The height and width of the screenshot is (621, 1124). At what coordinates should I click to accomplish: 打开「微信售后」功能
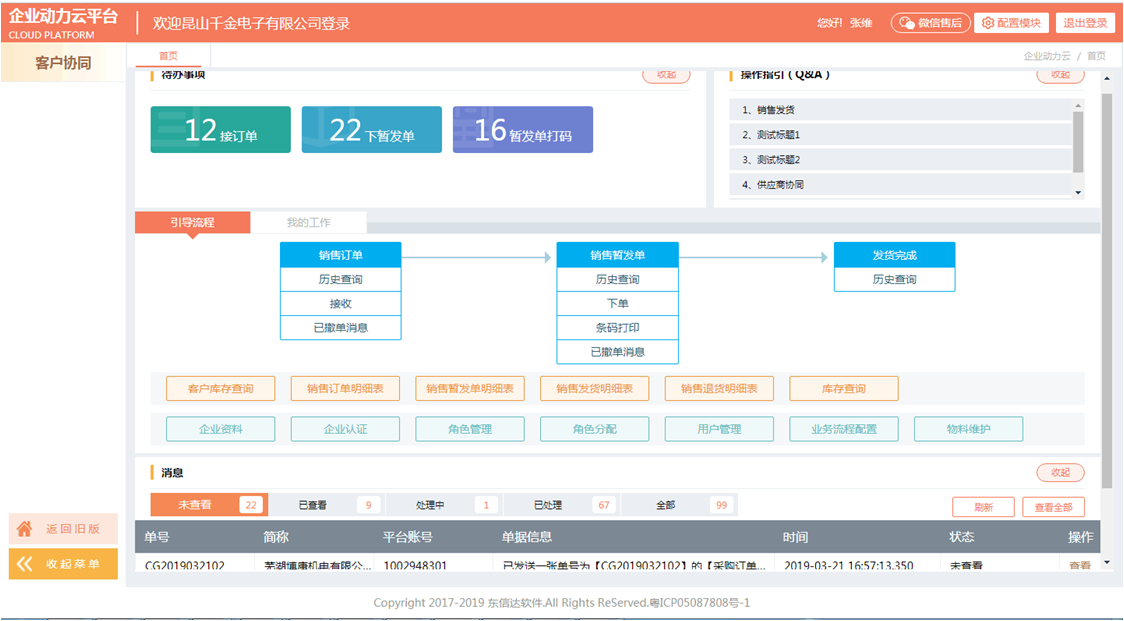pos(930,22)
